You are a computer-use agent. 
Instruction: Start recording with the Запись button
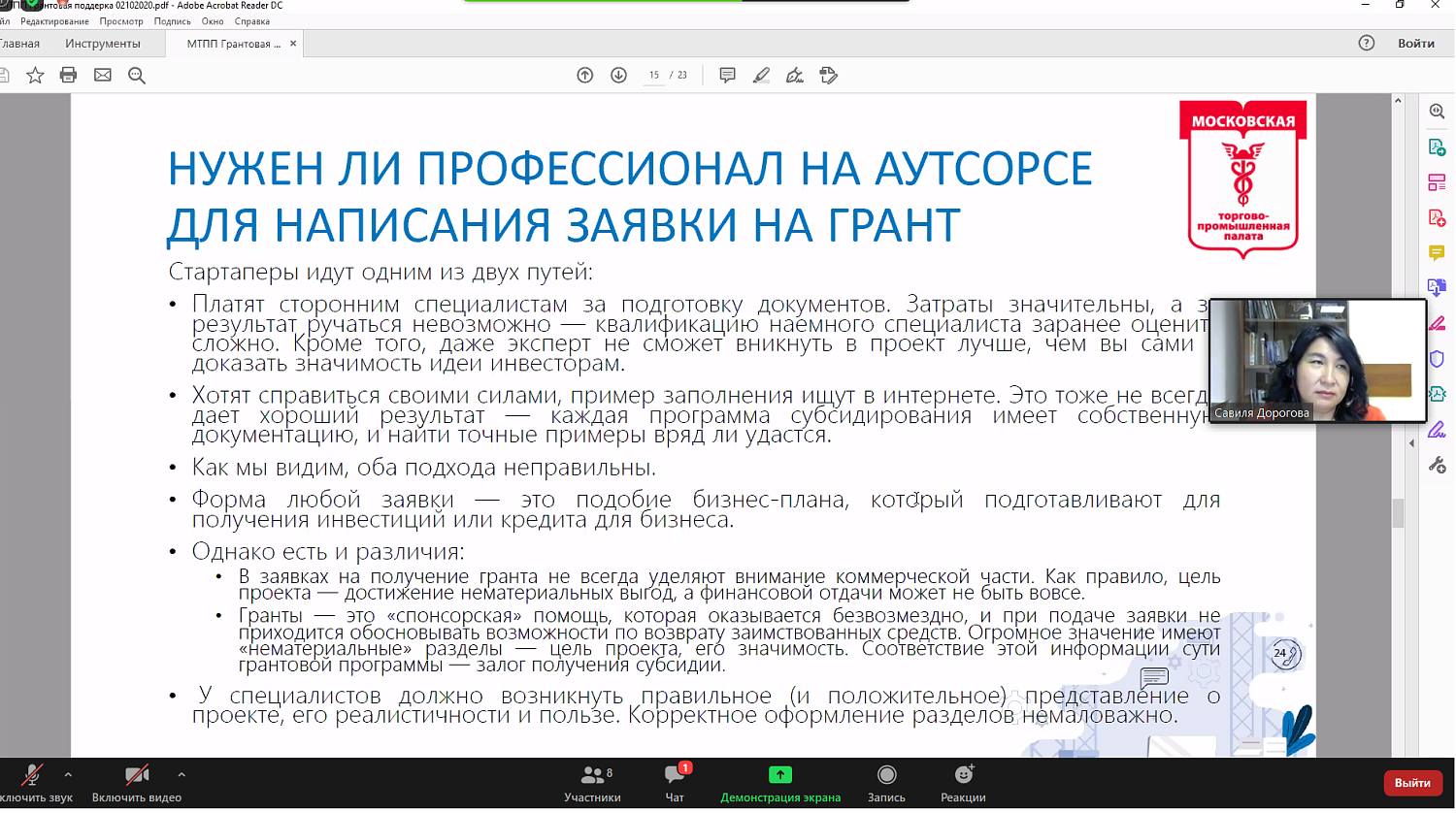(886, 784)
